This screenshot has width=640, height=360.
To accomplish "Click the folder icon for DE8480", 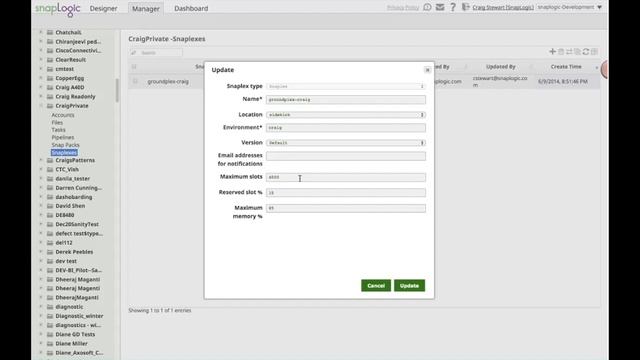I will [50, 215].
